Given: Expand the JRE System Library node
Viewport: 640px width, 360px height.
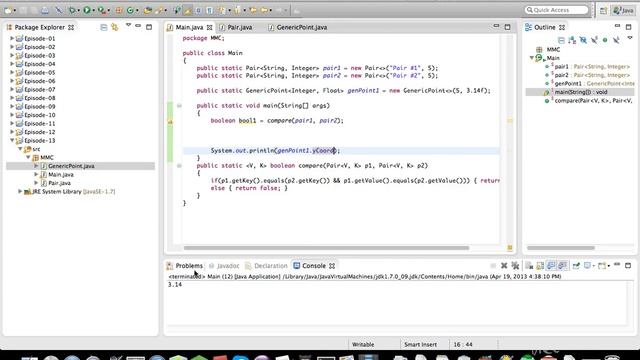Looking at the screenshot, I should 20,191.
